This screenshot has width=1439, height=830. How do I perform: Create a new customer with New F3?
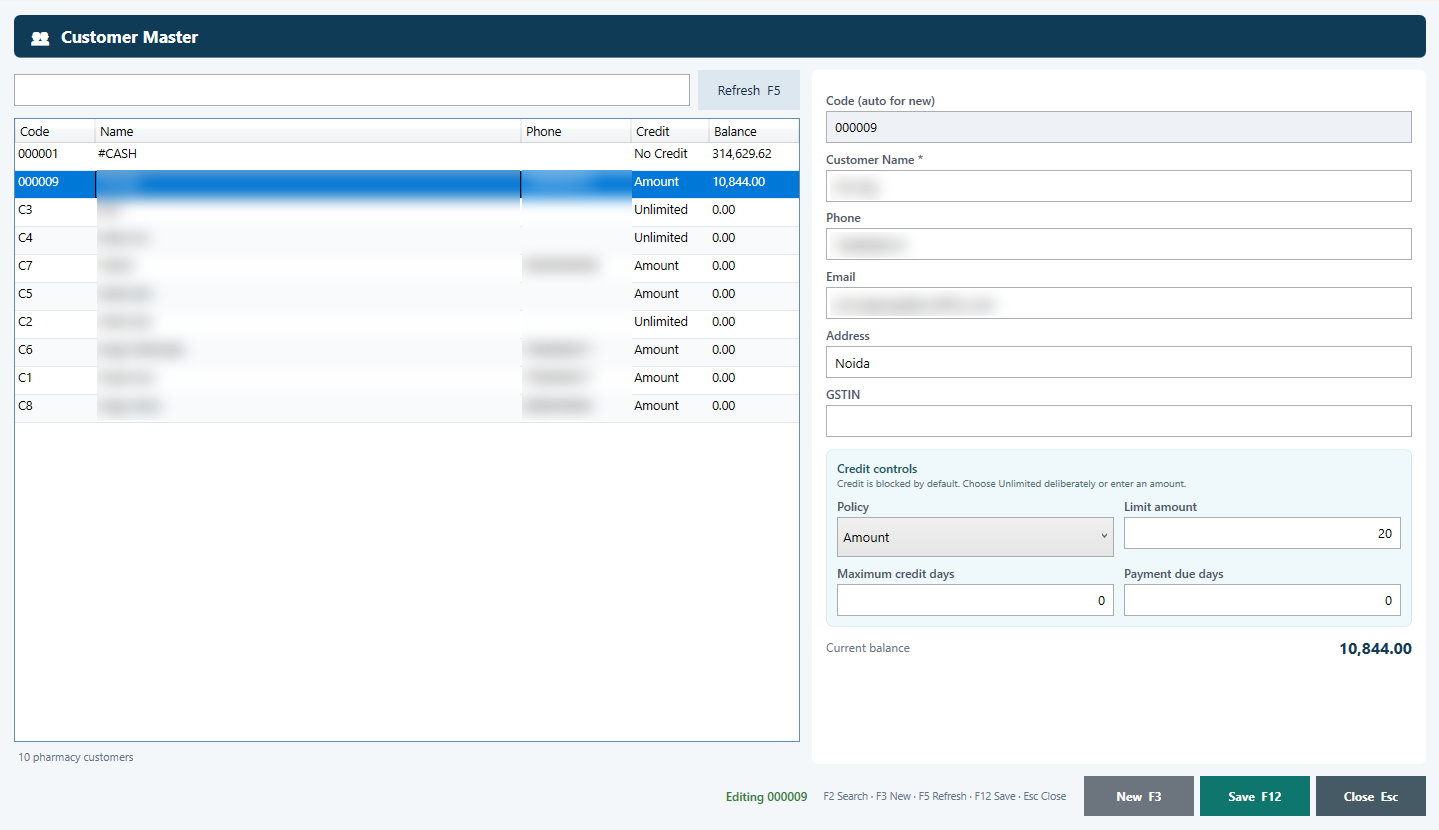tap(1139, 796)
